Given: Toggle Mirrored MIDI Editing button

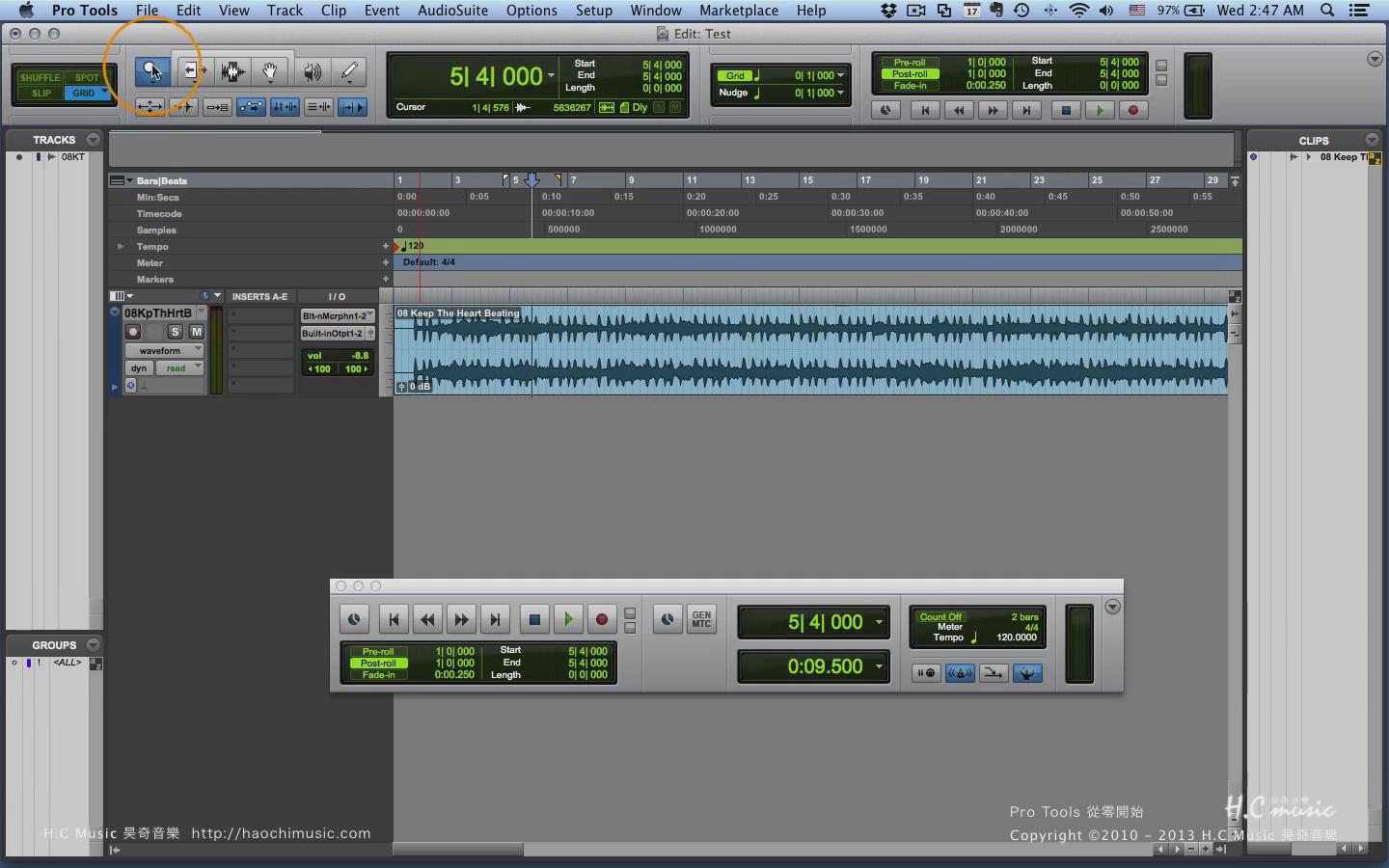Looking at the screenshot, I should (218, 107).
